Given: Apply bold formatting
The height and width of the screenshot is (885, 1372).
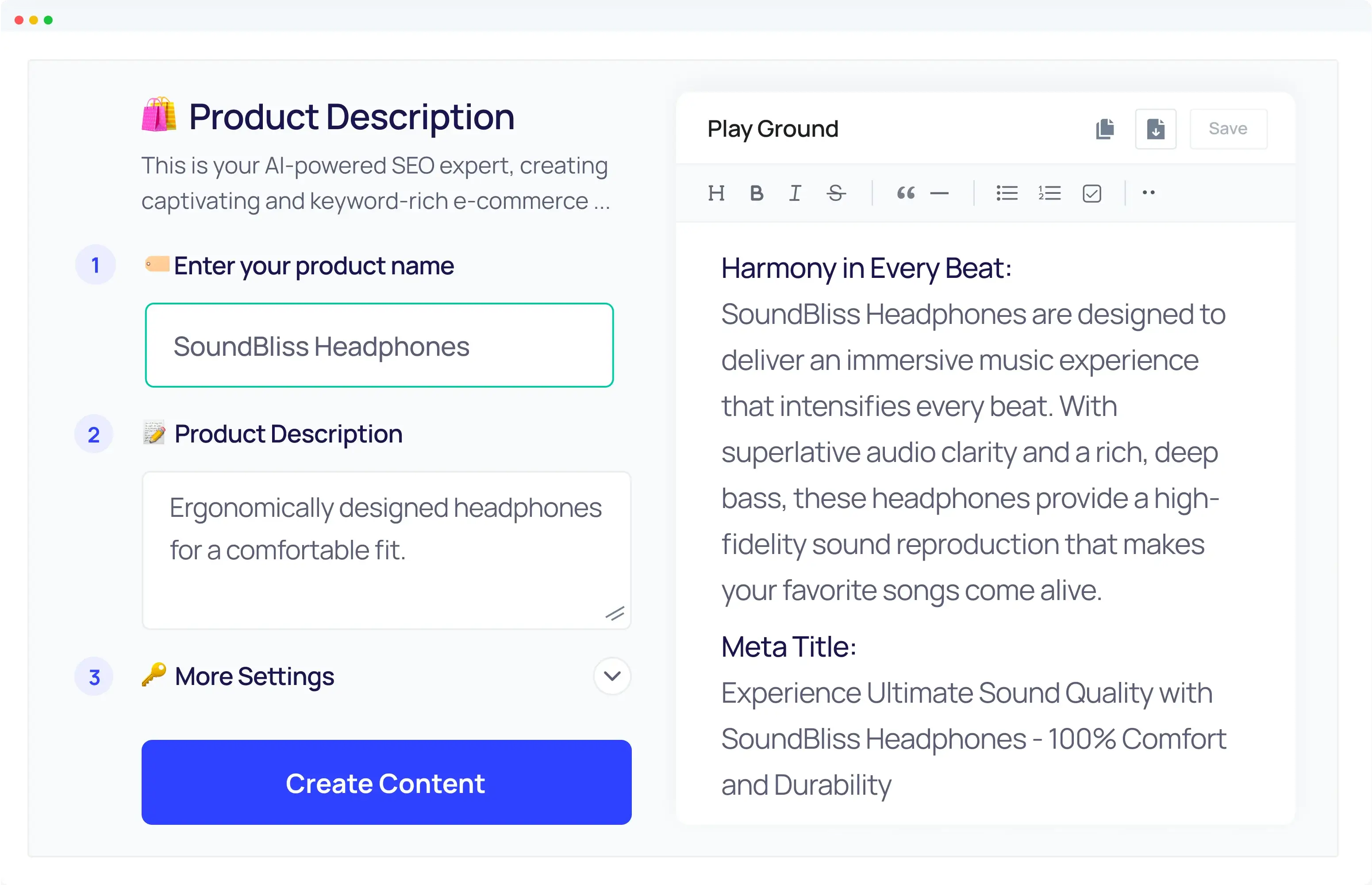Looking at the screenshot, I should (756, 193).
